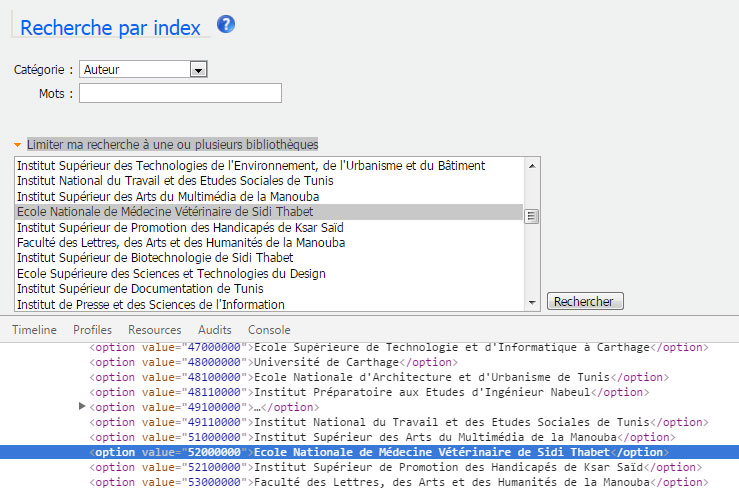Select option node value 47000000 in DOM

point(399,347)
